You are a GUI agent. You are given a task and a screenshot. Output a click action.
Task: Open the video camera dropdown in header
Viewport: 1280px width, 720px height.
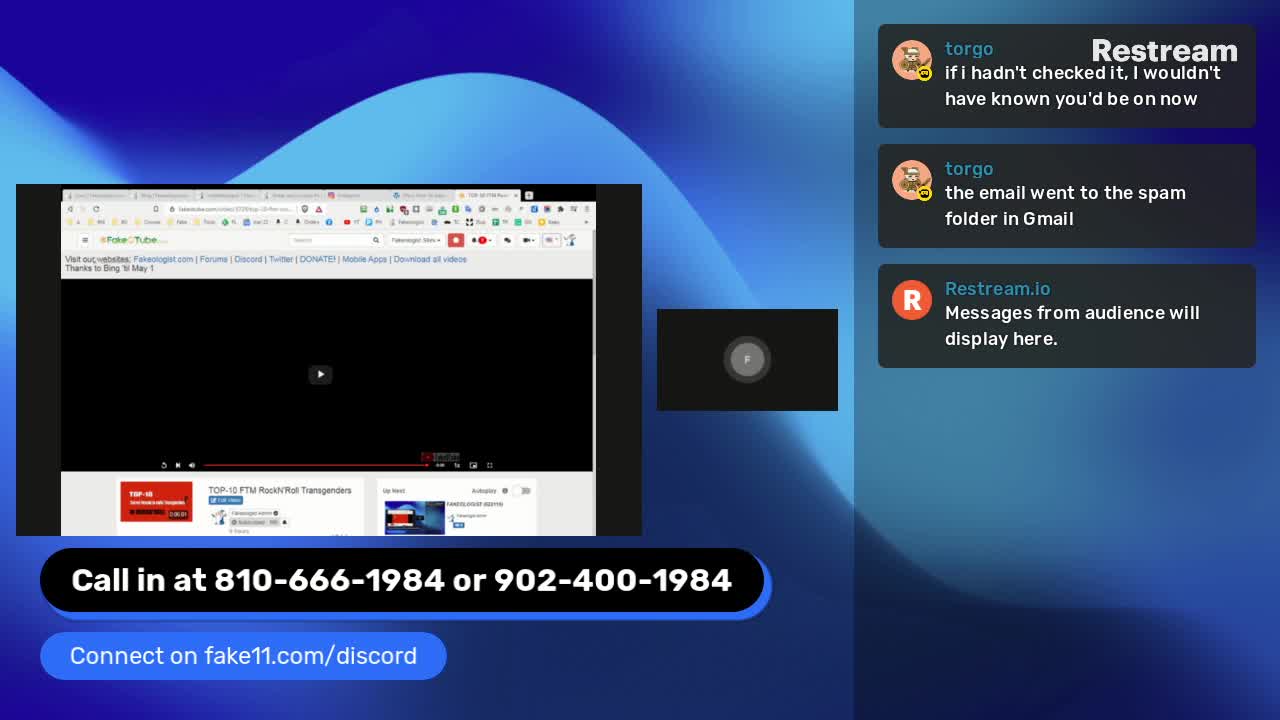tap(530, 240)
